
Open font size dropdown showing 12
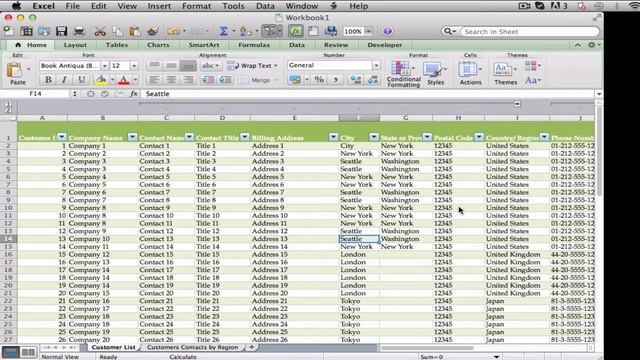(134, 66)
